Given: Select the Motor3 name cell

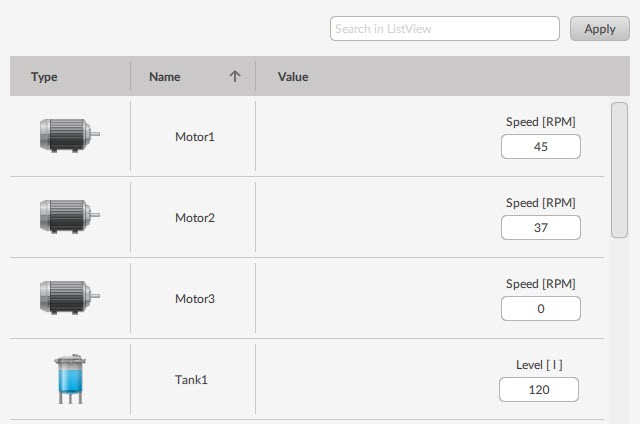Looking at the screenshot, I should (194, 298).
